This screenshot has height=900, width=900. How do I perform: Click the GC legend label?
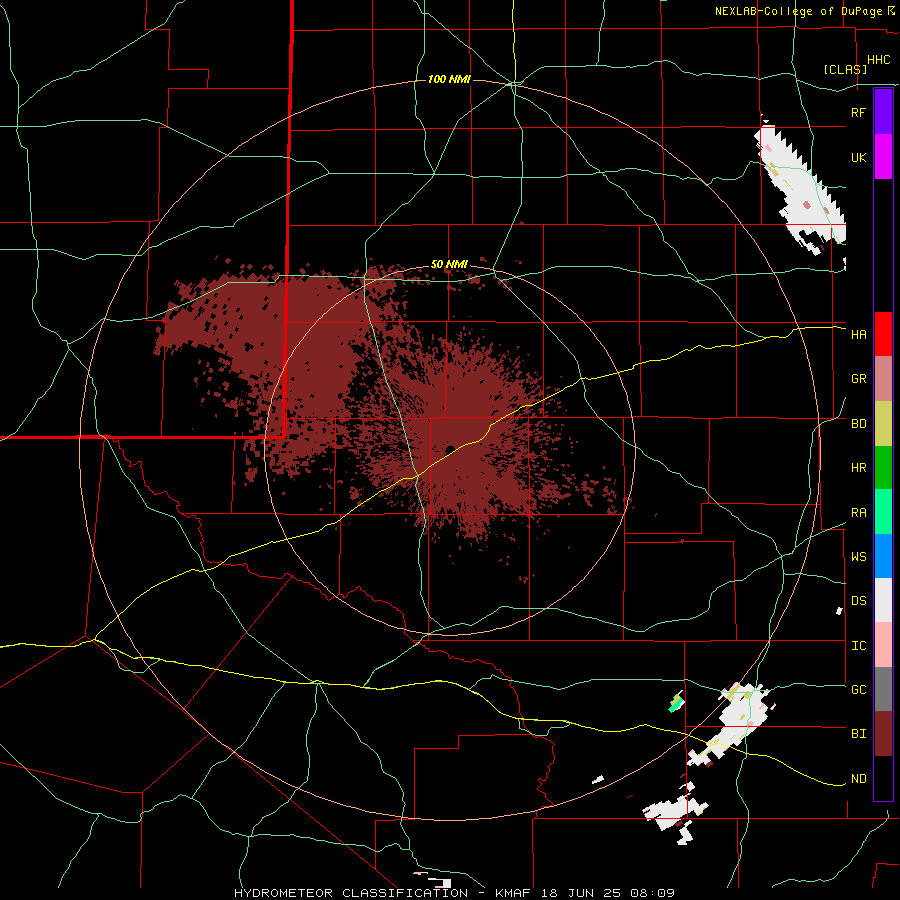[x=858, y=690]
